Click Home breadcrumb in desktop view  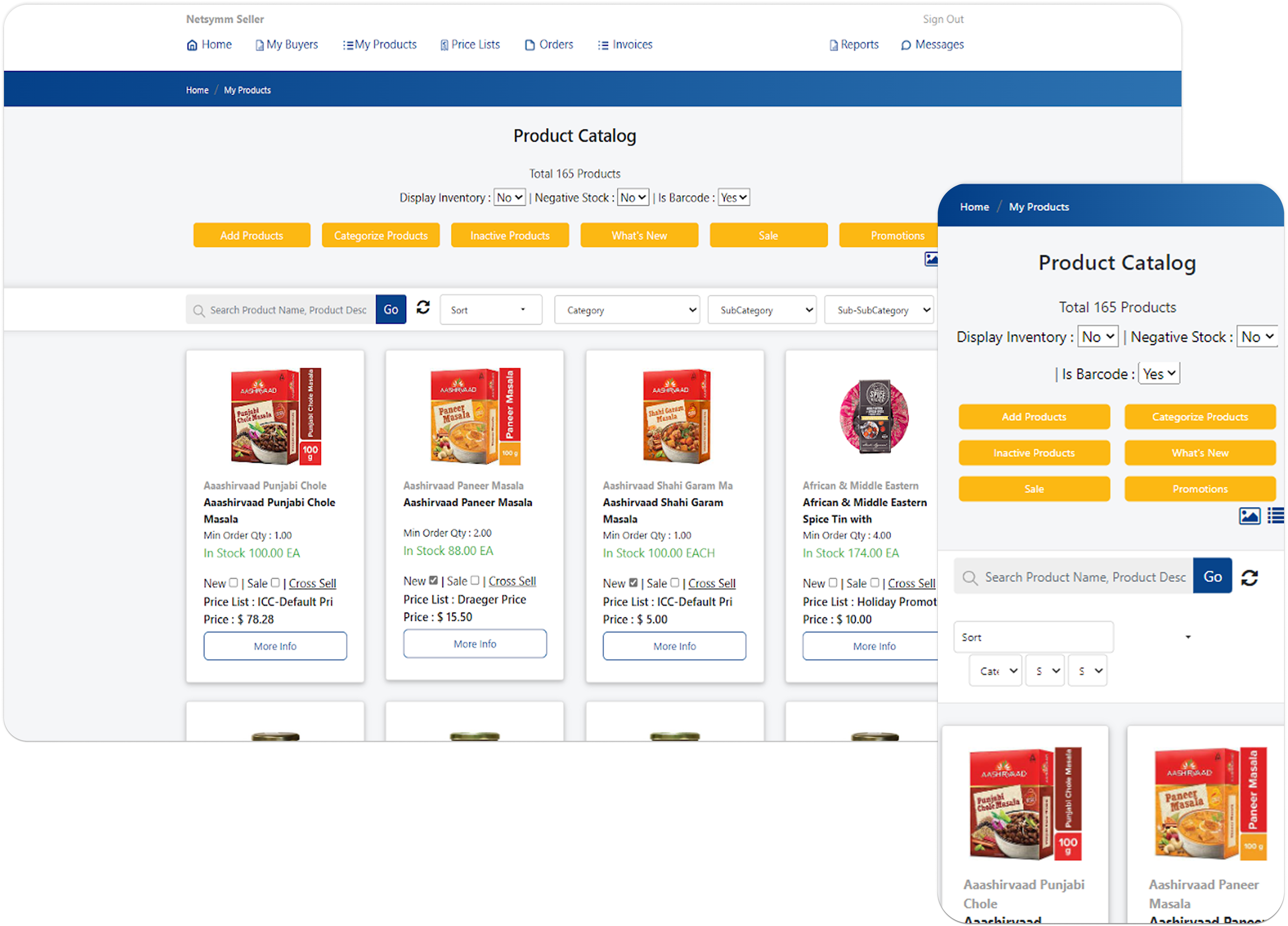(197, 90)
